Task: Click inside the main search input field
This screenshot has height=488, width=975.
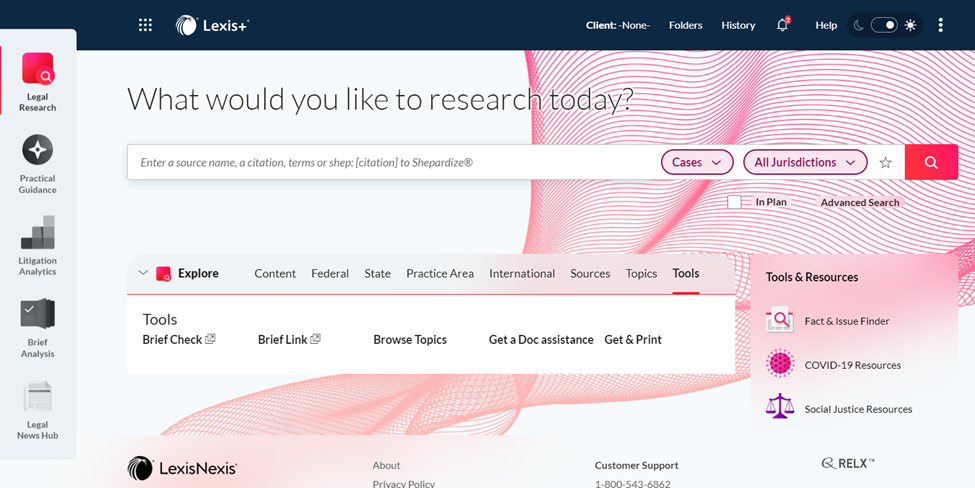Action: coord(392,162)
